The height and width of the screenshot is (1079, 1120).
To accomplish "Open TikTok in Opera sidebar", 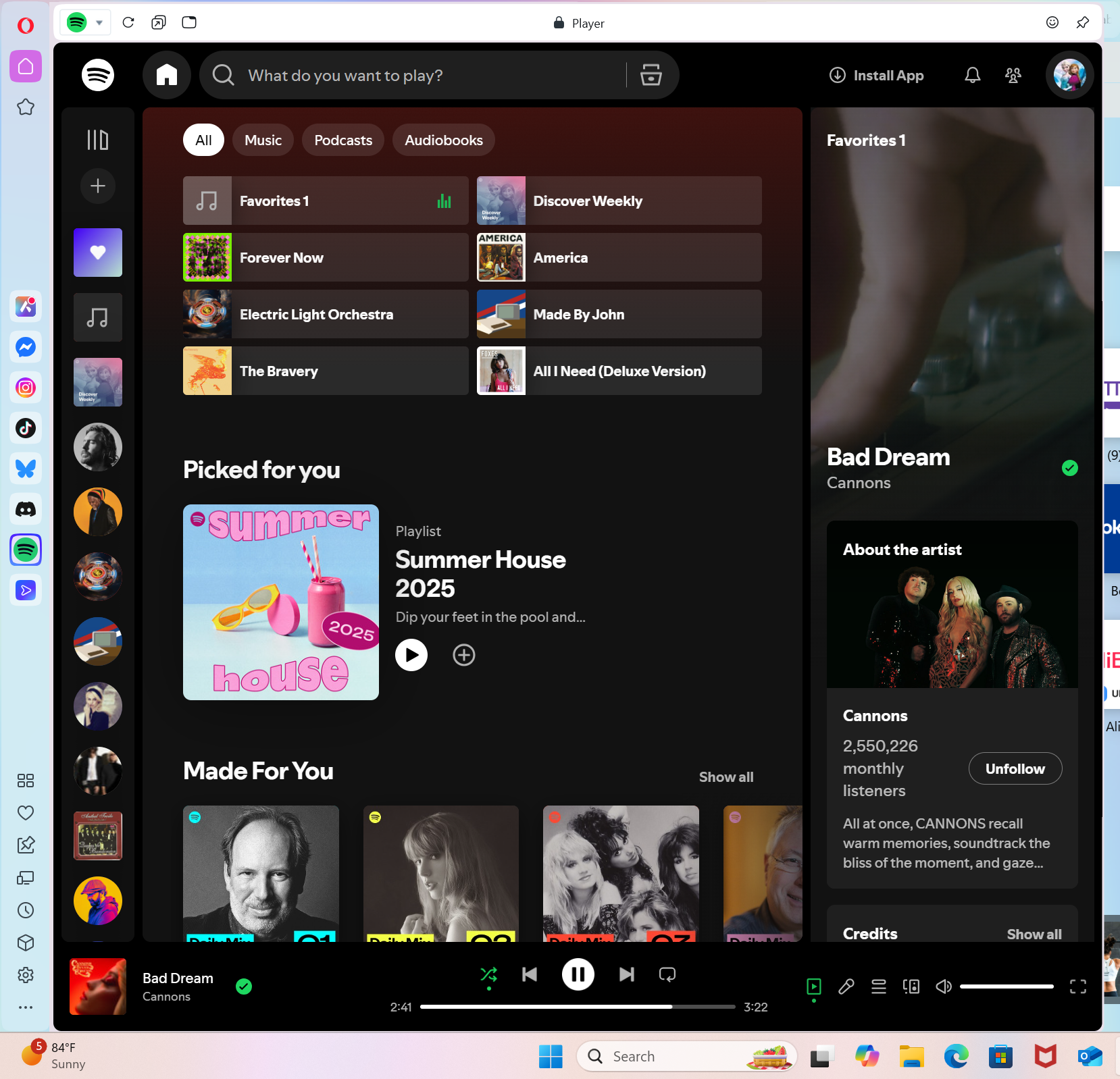I will [x=26, y=428].
